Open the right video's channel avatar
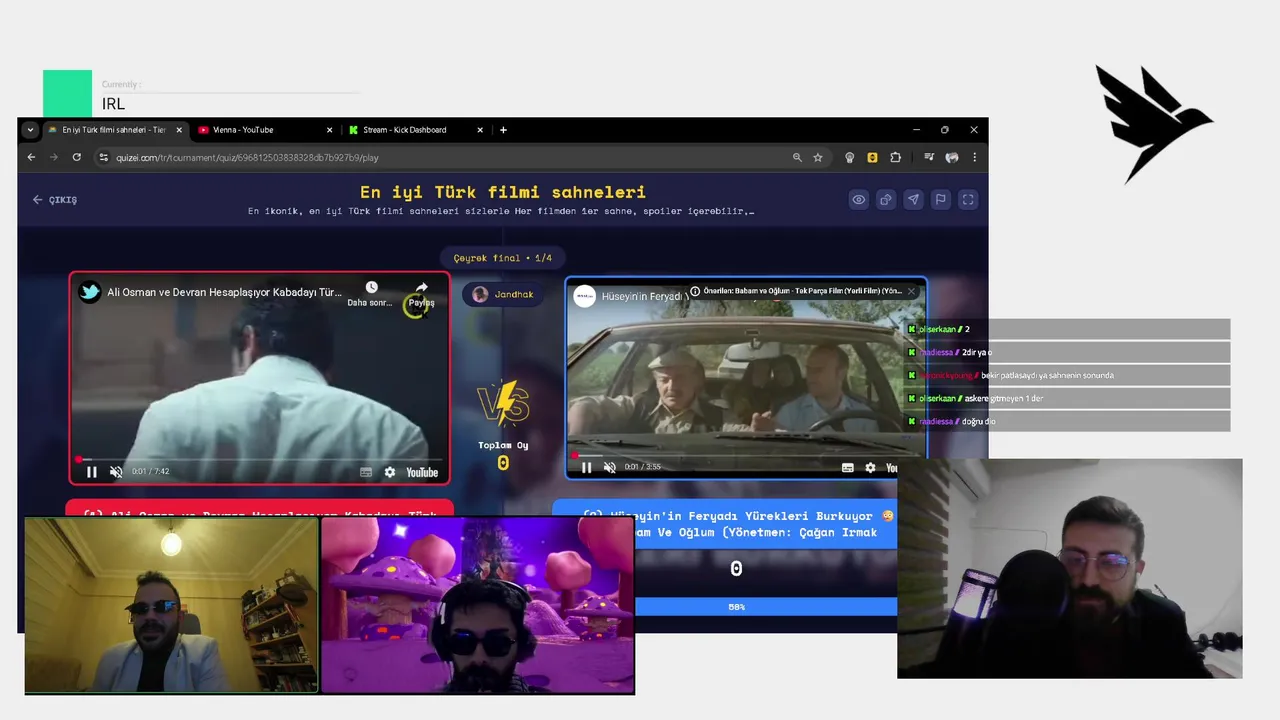 point(585,296)
